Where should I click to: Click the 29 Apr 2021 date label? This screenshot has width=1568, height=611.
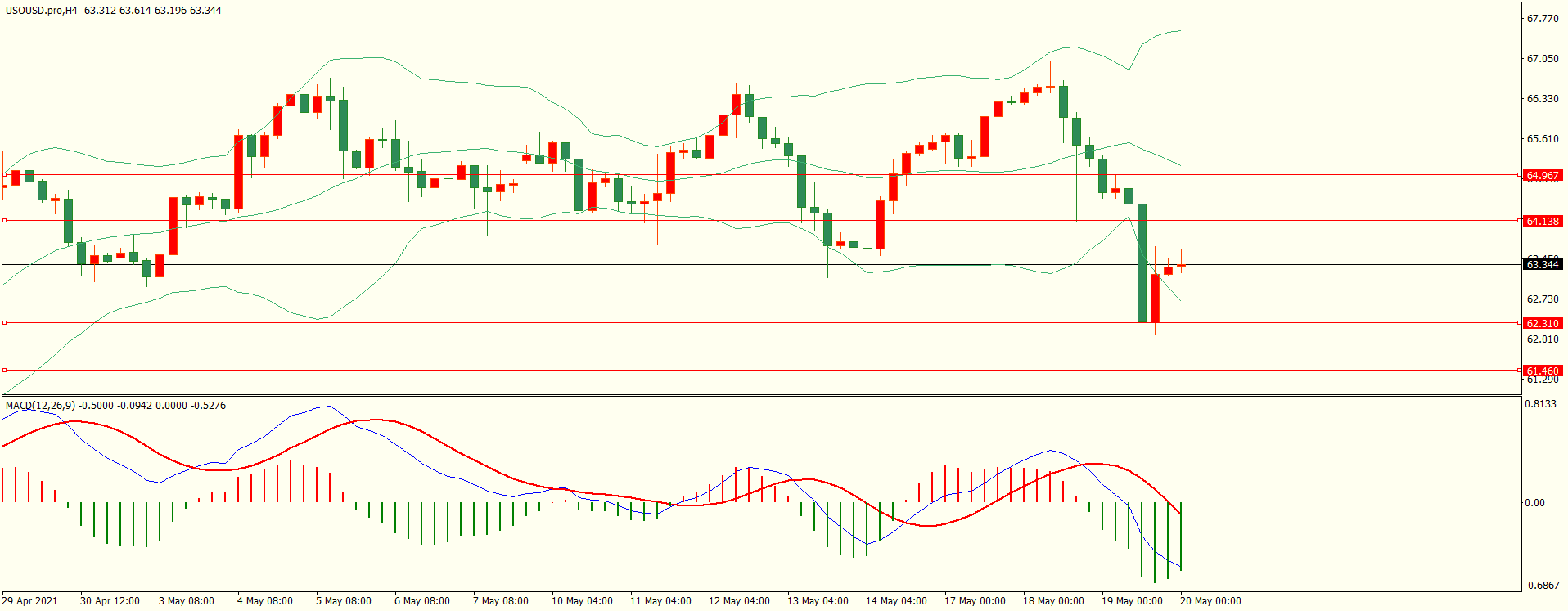(30, 601)
